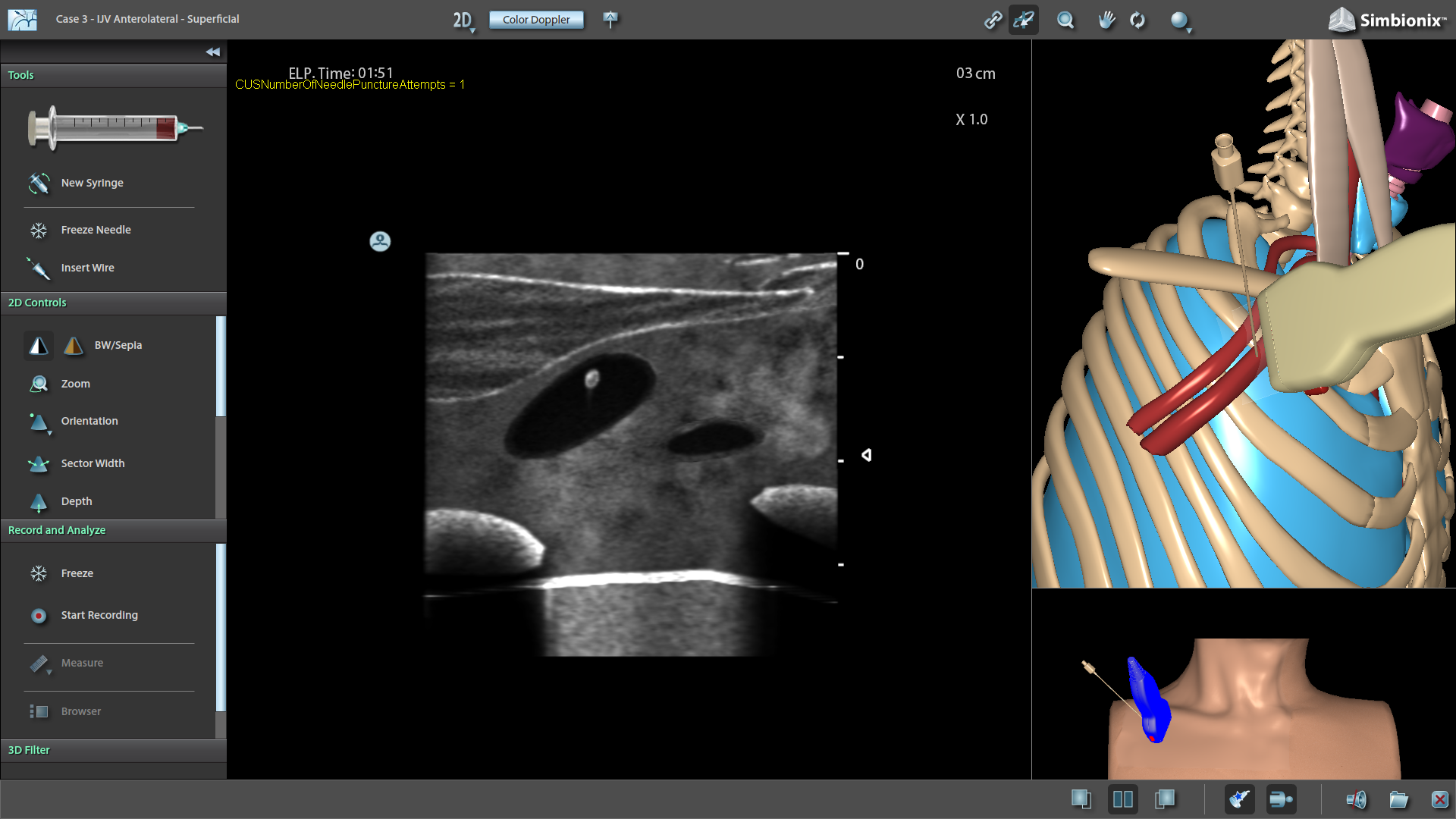
Task: Open the Browser list
Action: [39, 711]
